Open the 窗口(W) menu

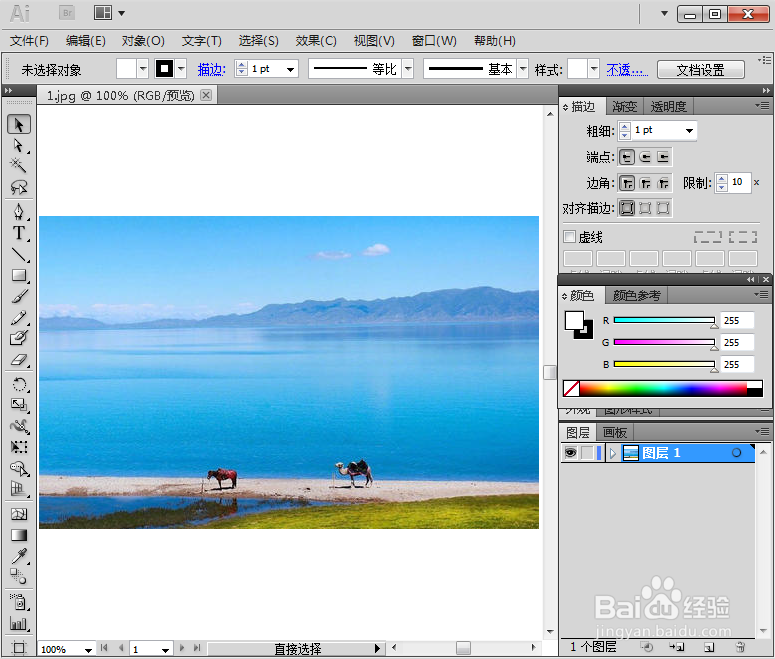(434, 41)
